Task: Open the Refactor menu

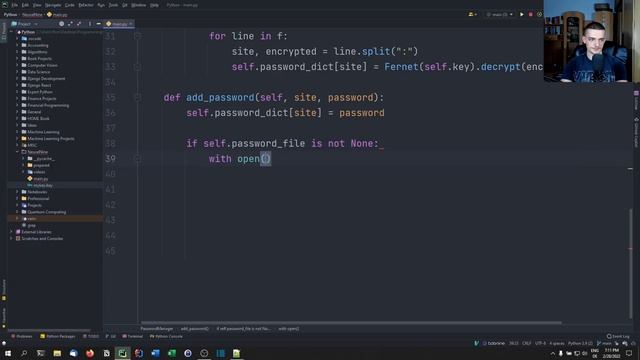Action: click(x=86, y=5)
